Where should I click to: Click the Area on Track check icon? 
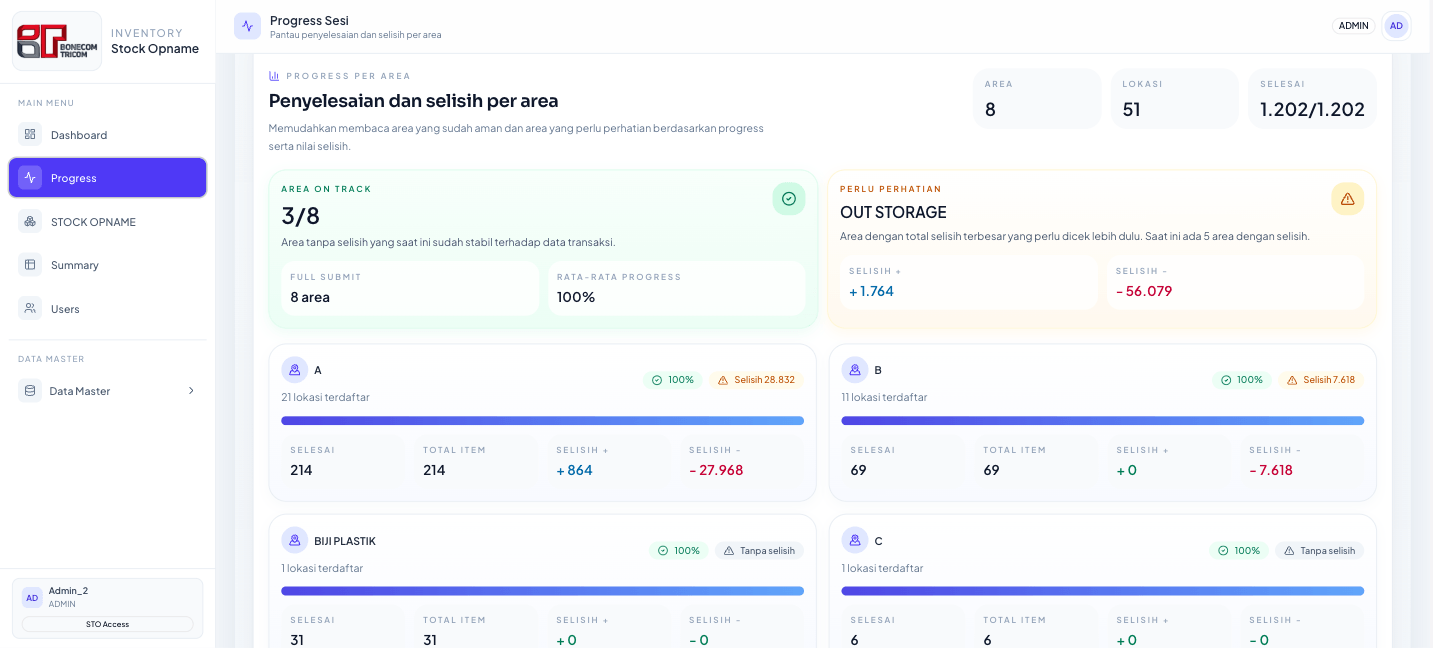pyautogui.click(x=788, y=199)
